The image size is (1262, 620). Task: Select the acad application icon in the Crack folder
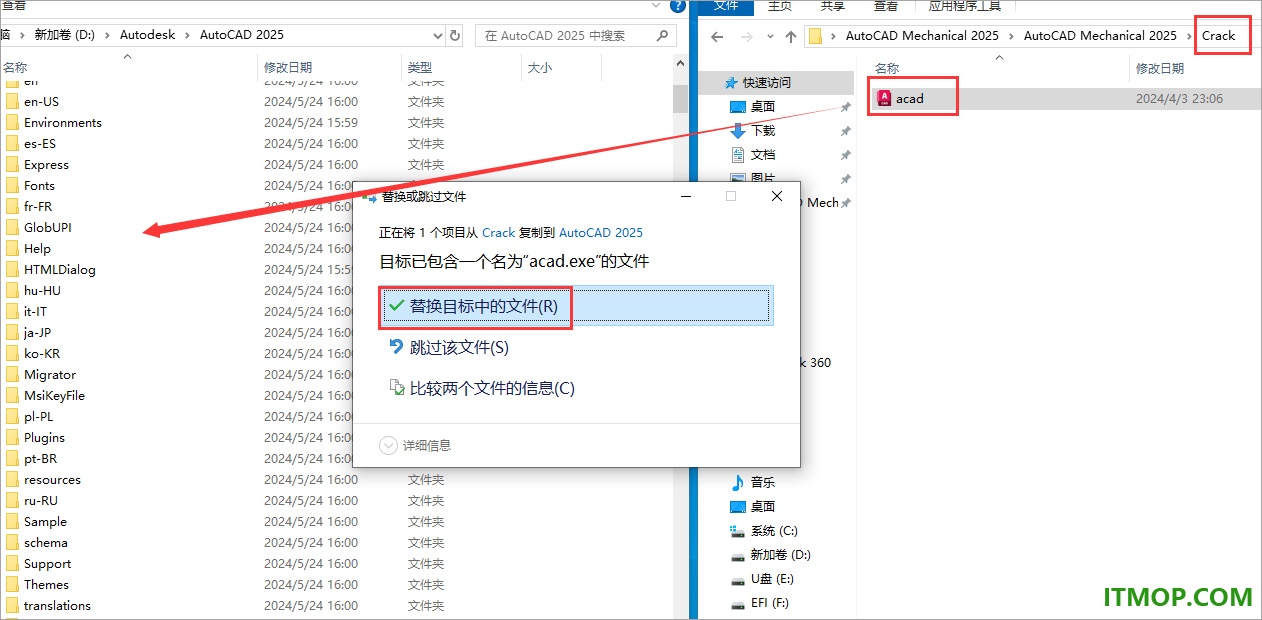pos(884,98)
